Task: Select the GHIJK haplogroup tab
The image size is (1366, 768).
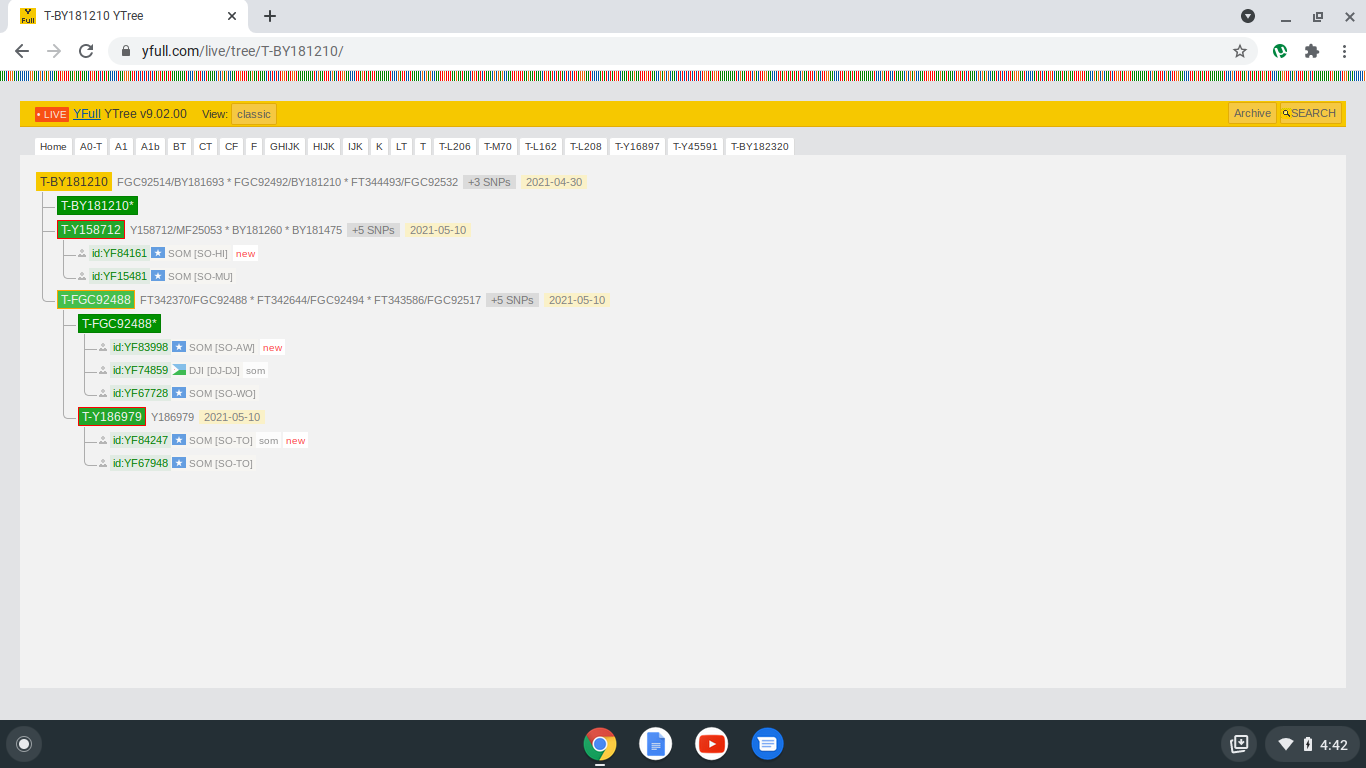Action: [x=285, y=146]
